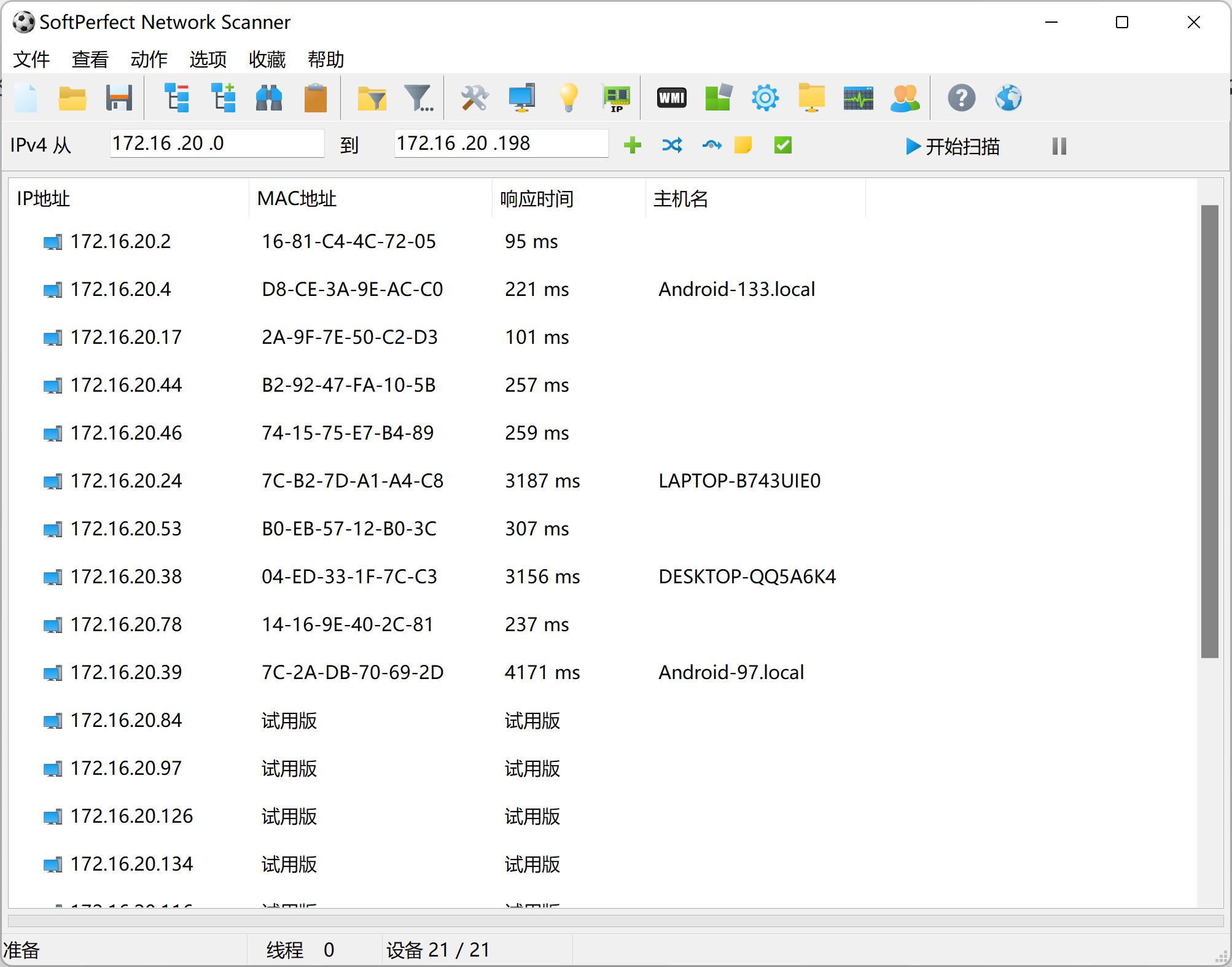The width and height of the screenshot is (1232, 967).
Task: Open the binoculars find icon
Action: [x=268, y=98]
